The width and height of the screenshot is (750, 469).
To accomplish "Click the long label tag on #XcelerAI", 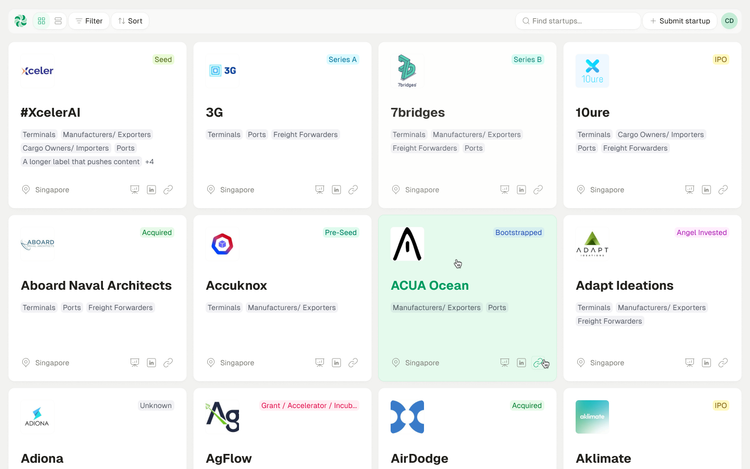I will tap(81, 162).
